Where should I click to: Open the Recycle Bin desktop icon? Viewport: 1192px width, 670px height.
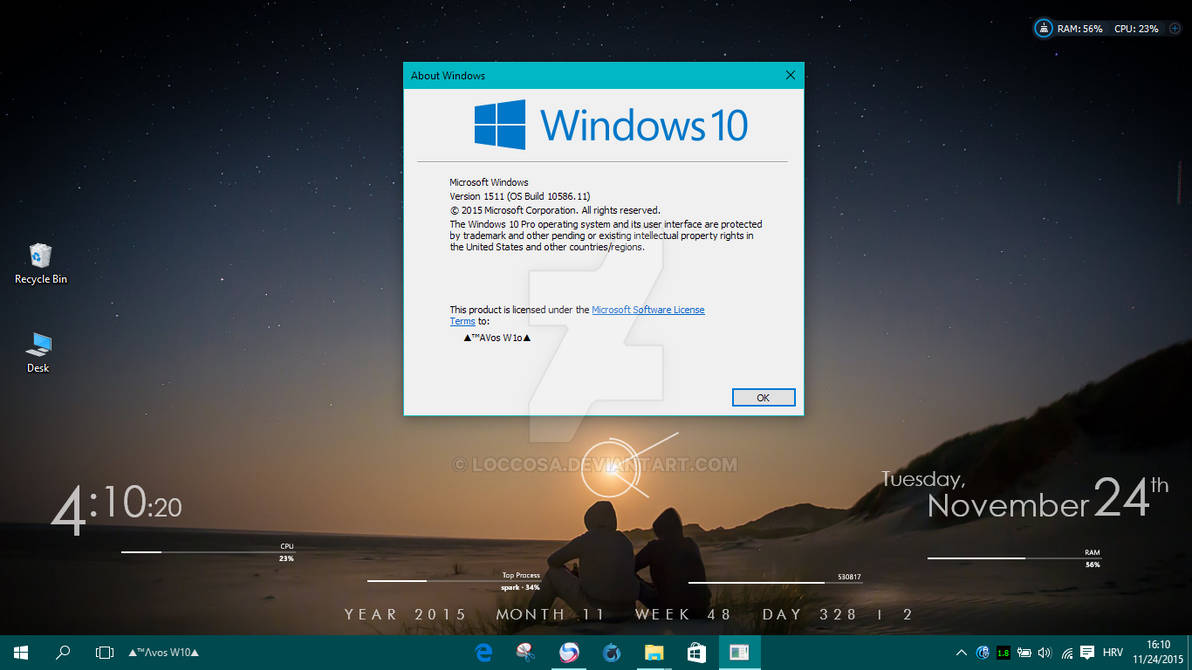[x=40, y=263]
